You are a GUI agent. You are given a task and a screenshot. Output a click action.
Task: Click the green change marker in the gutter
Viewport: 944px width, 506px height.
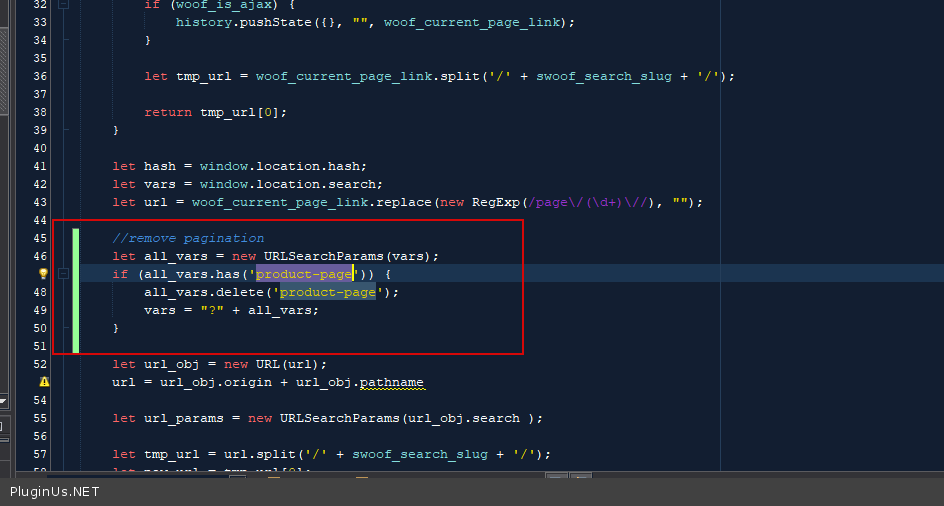click(75, 290)
